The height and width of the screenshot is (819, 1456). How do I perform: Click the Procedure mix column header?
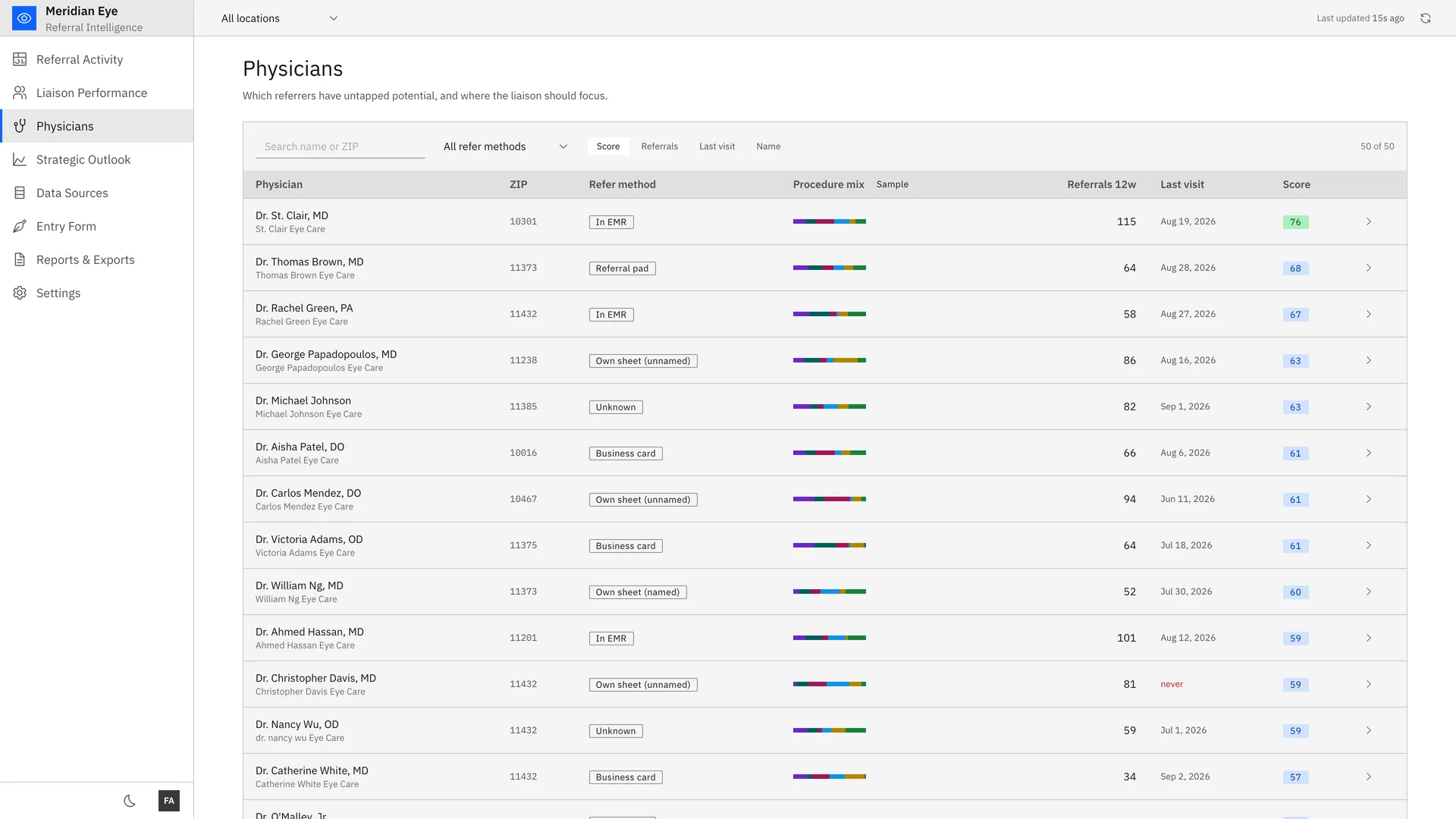[x=829, y=184]
